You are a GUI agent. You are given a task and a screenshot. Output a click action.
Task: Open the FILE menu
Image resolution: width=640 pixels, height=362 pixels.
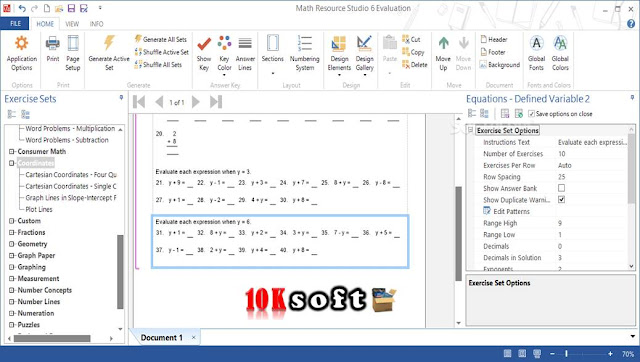15,24
